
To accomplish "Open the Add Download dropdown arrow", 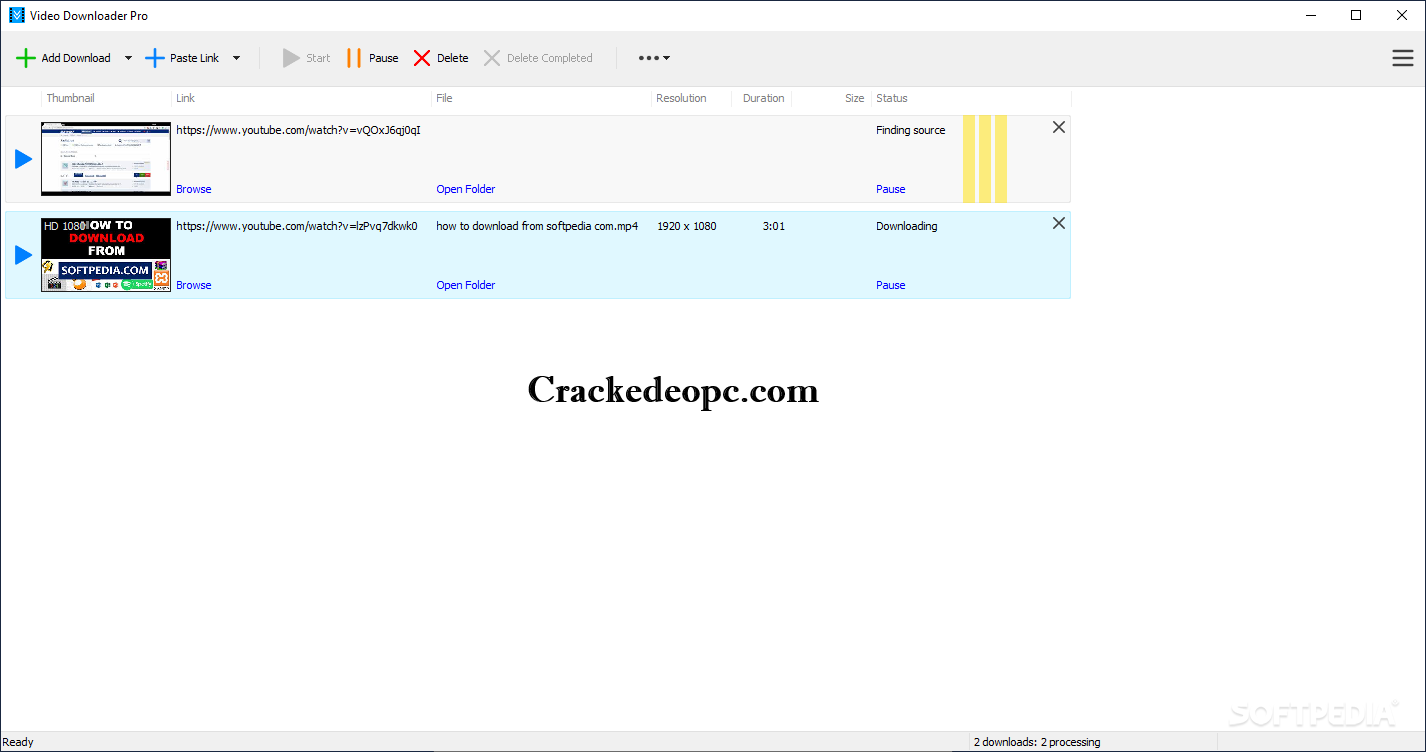I will pyautogui.click(x=128, y=58).
